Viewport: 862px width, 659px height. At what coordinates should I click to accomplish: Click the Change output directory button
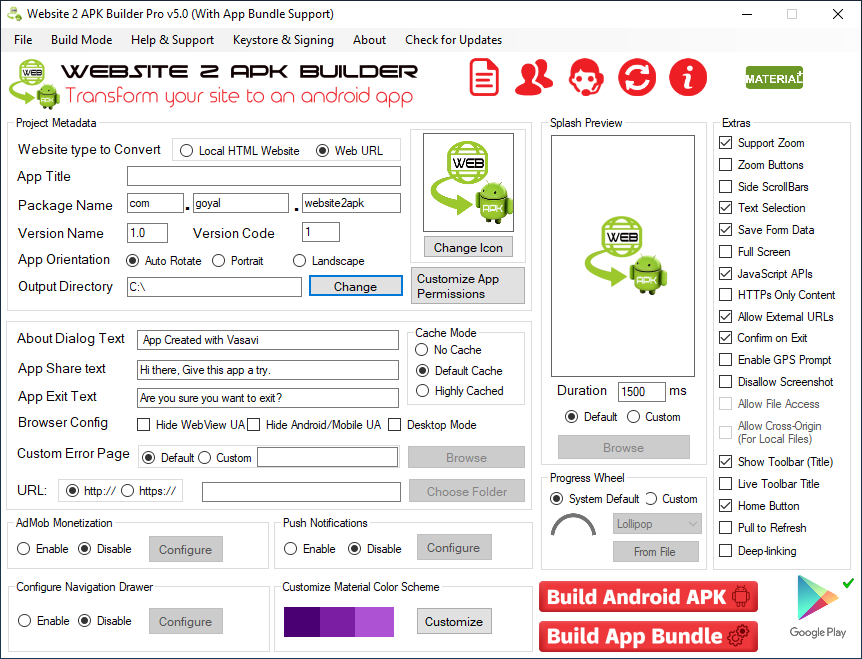click(356, 286)
